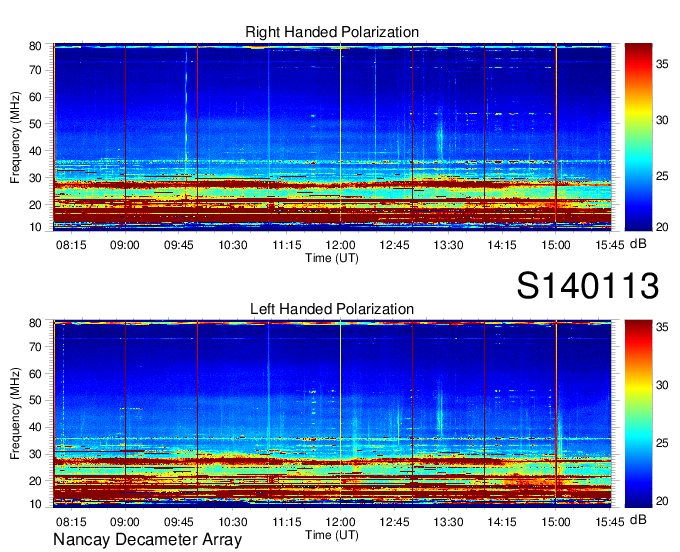Click the 50 MHz tick of Left Handed plot
The image size is (680, 552).
(35, 400)
